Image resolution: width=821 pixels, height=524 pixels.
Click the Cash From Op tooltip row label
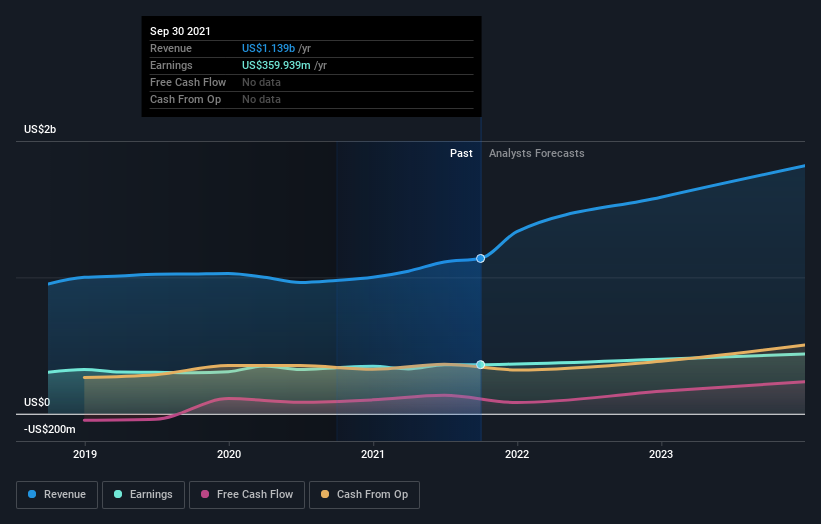[185, 99]
